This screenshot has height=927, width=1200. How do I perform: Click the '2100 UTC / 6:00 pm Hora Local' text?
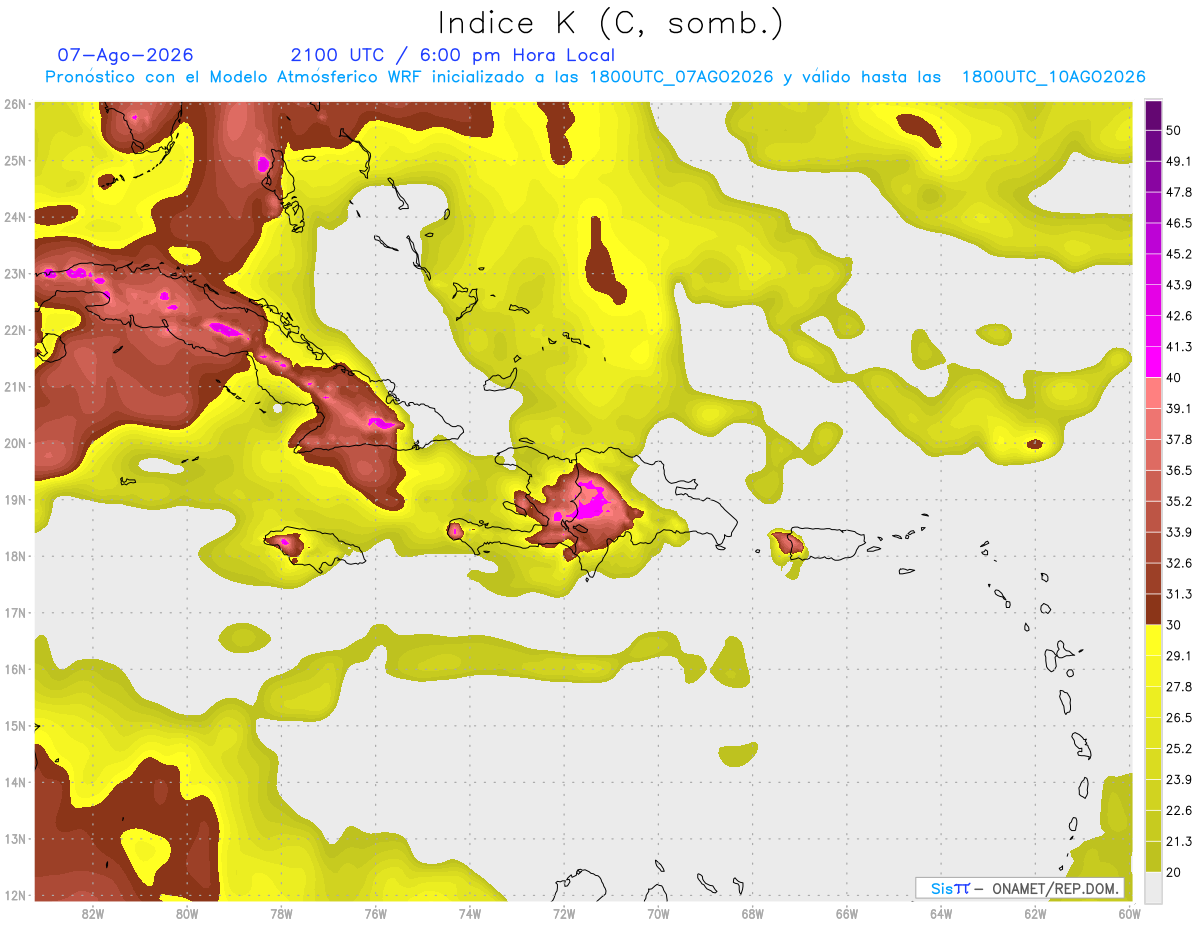(452, 55)
